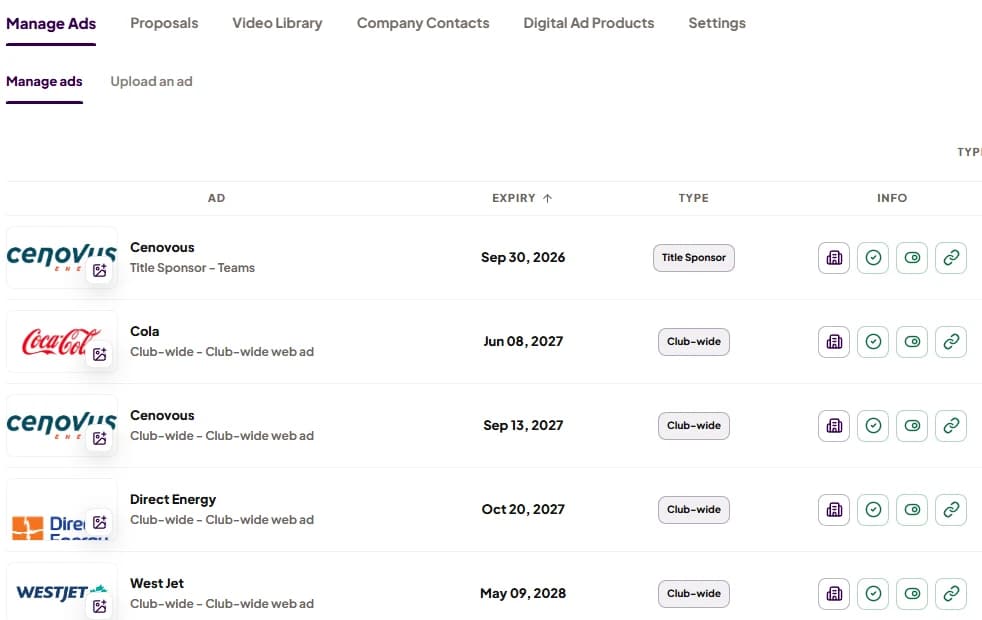Click checkmark icon for Cenovous Sep 13, 2027 ad
The width and height of the screenshot is (982, 620).
tap(873, 426)
